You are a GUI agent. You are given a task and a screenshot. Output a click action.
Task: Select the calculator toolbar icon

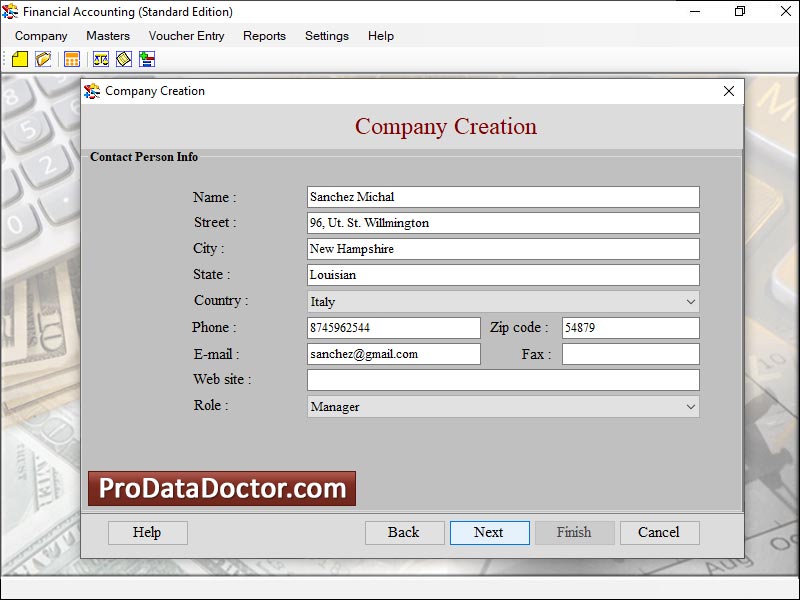point(73,59)
